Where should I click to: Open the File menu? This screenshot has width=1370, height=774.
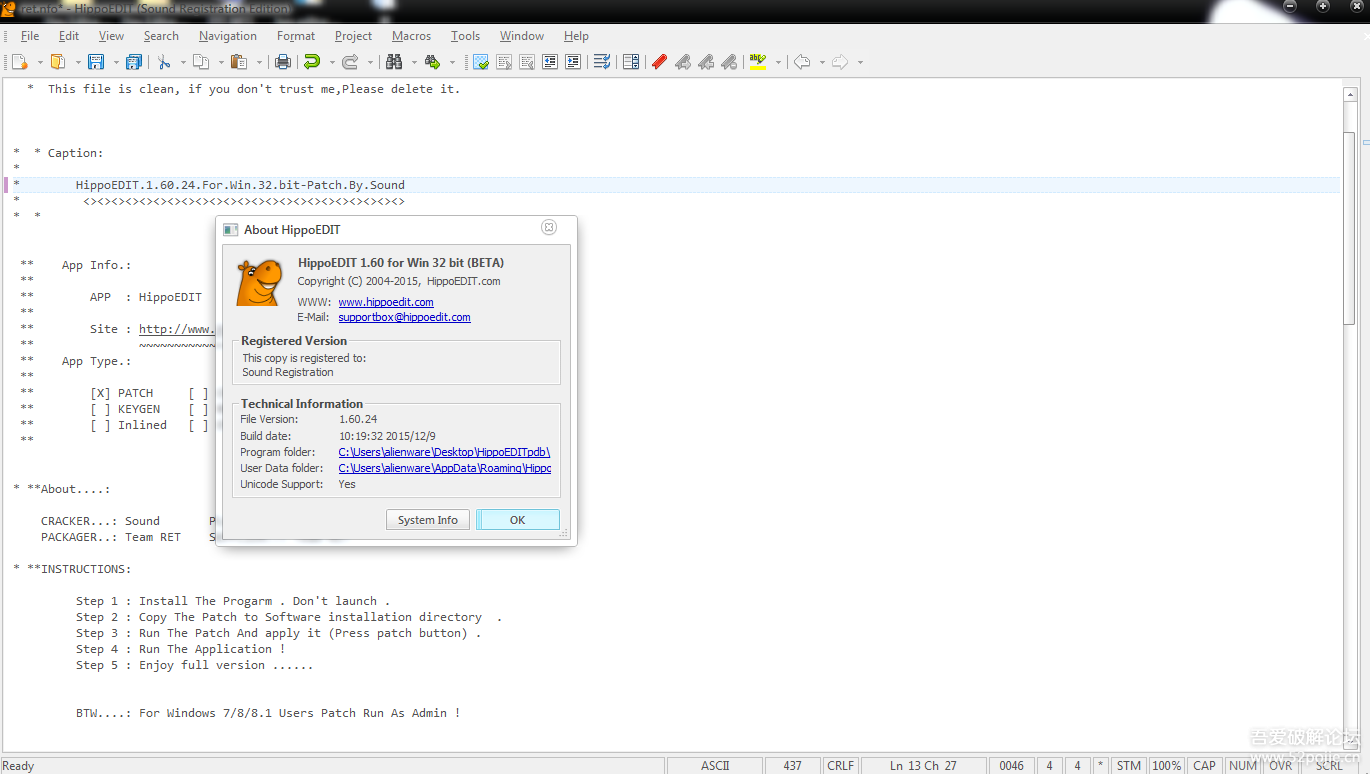pyautogui.click(x=30, y=36)
